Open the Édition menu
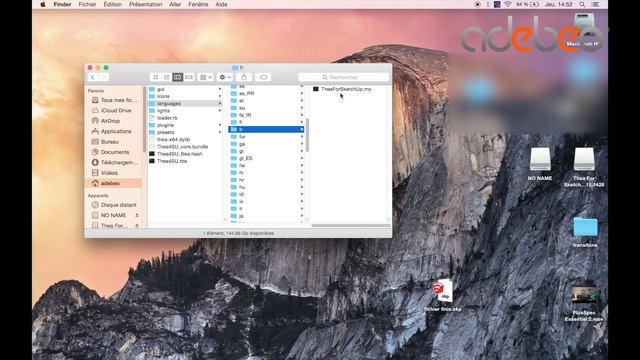The width and height of the screenshot is (640, 360). click(113, 4)
